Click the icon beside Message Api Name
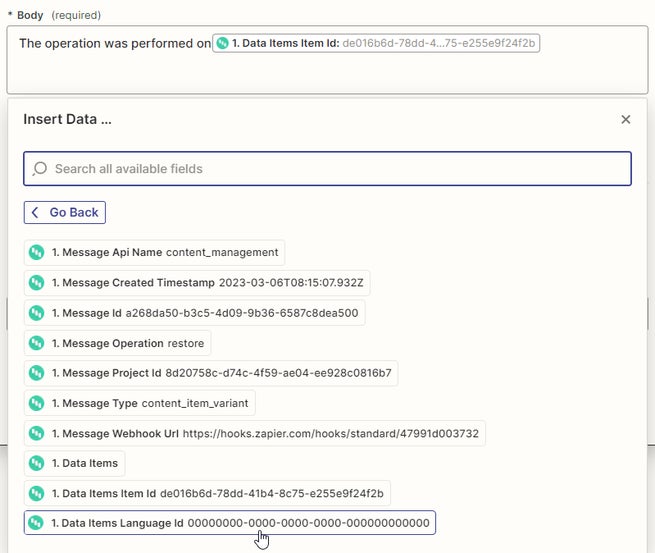Image resolution: width=655 pixels, height=553 pixels. (37, 252)
